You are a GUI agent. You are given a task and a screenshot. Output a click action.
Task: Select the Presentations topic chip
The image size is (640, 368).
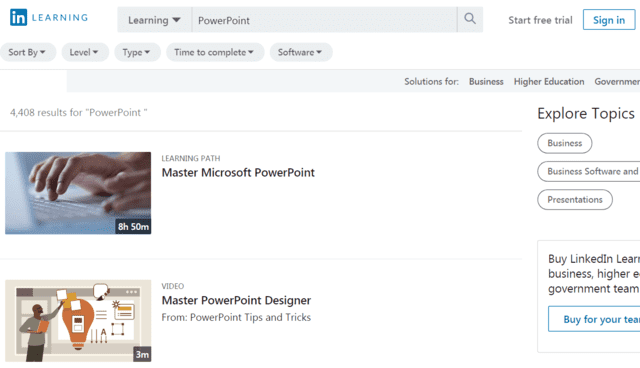point(575,200)
